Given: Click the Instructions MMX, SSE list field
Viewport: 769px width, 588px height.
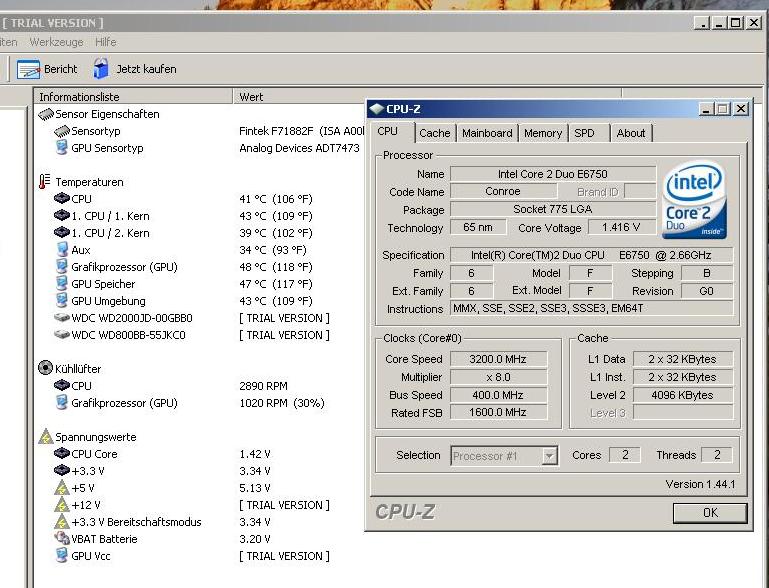Looking at the screenshot, I should tap(591, 308).
